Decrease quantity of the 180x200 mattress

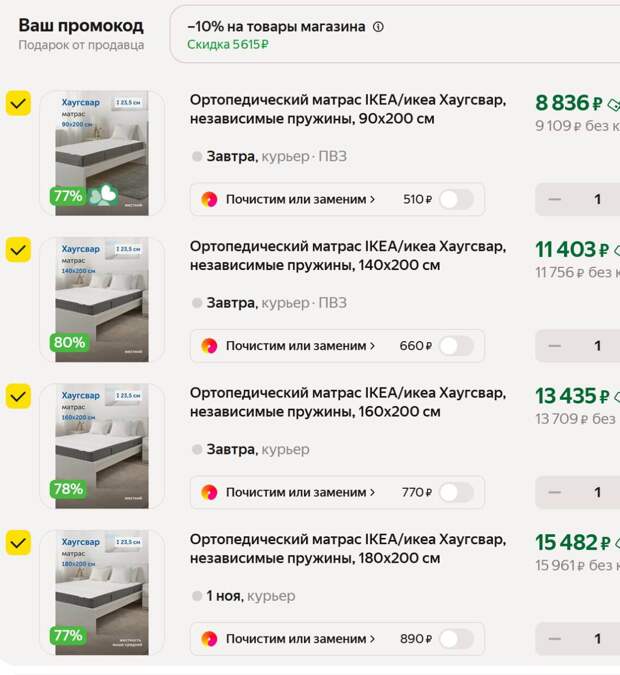coord(554,638)
